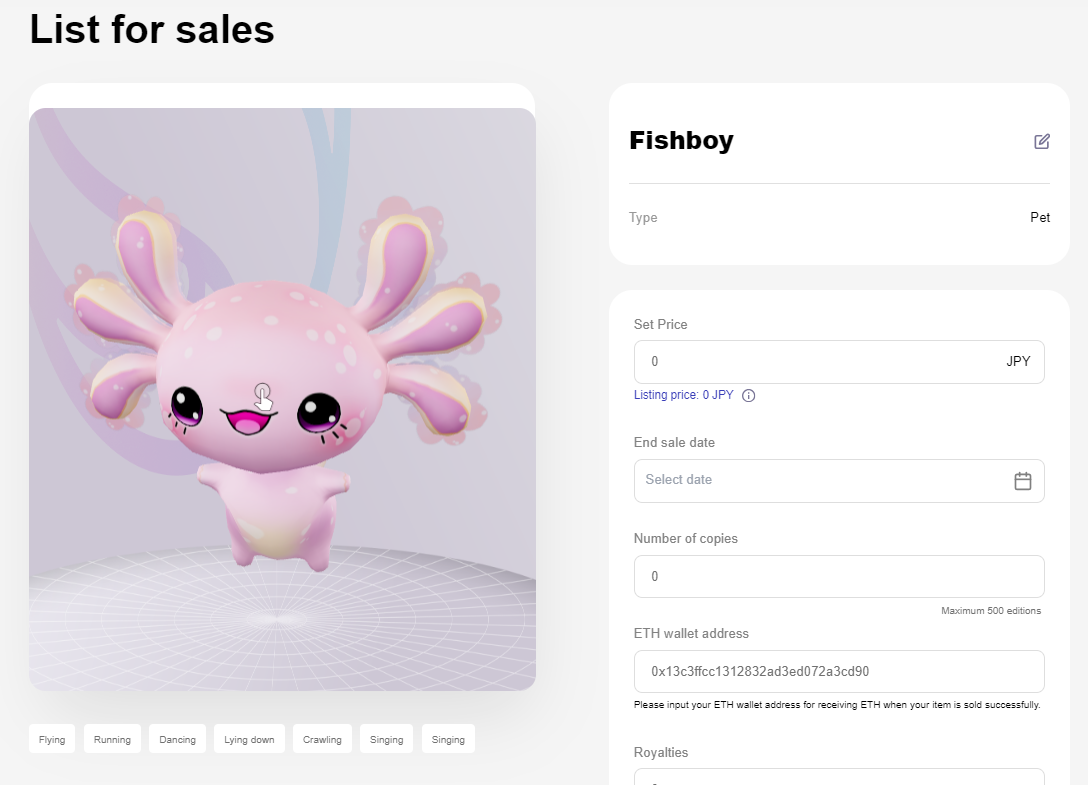Click the edit pencil icon beside Fishboy
Screen dimensions: 1088x785
click(1042, 141)
